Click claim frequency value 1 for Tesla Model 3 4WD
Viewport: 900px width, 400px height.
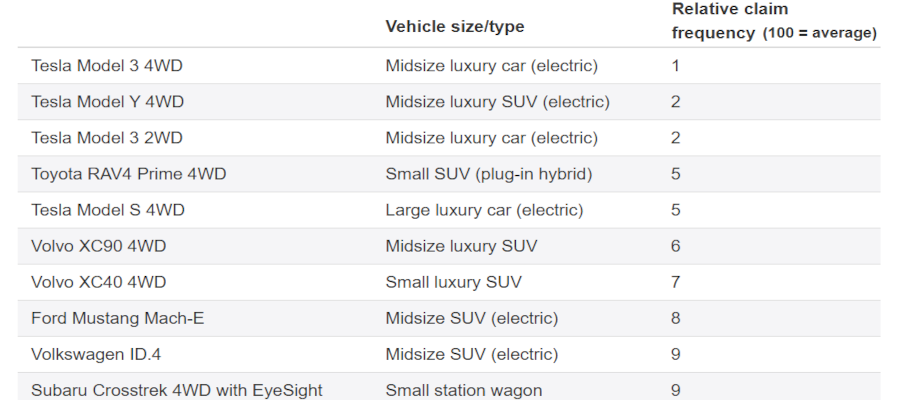tap(676, 66)
